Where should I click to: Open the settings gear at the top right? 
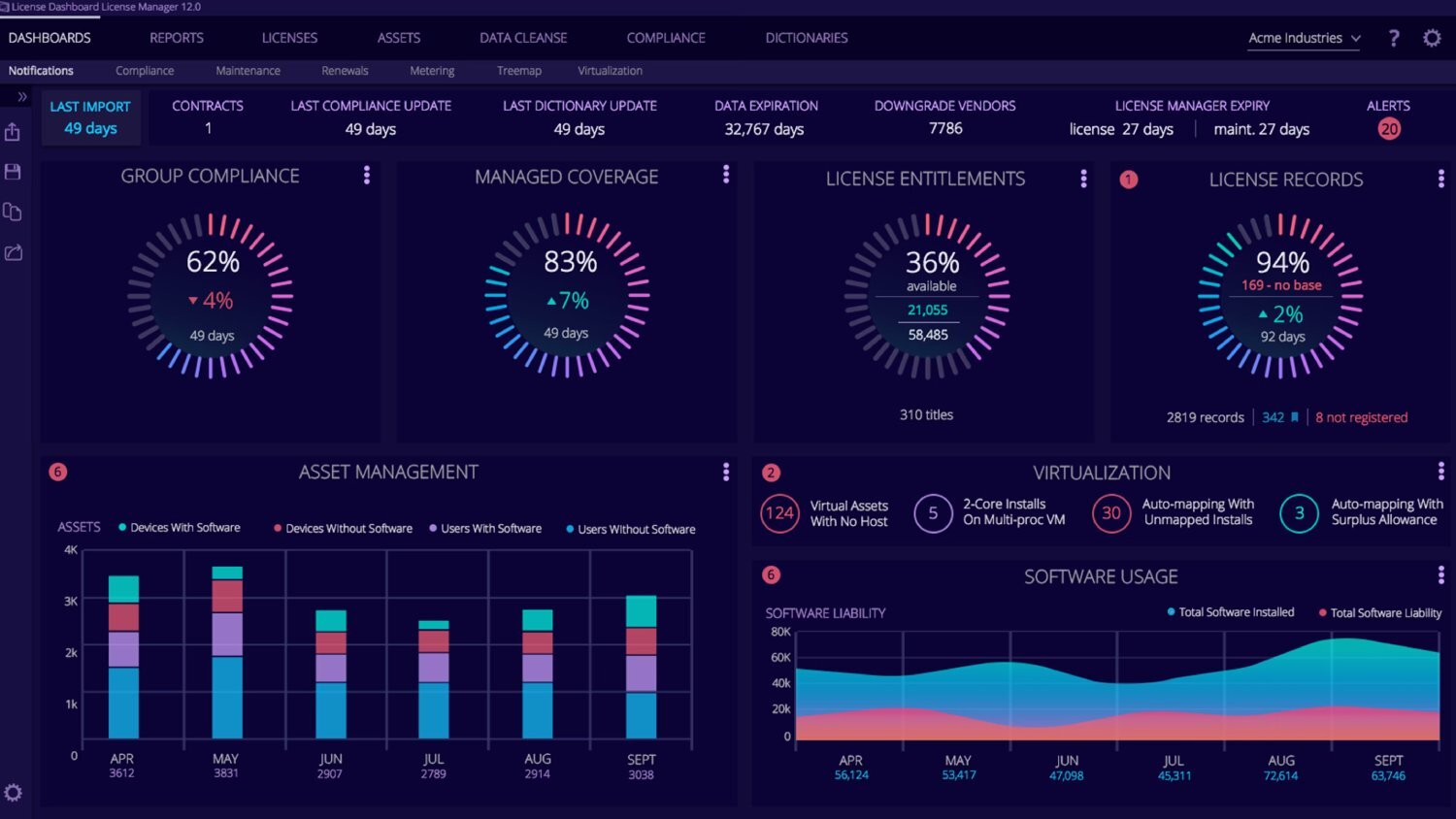(1432, 38)
